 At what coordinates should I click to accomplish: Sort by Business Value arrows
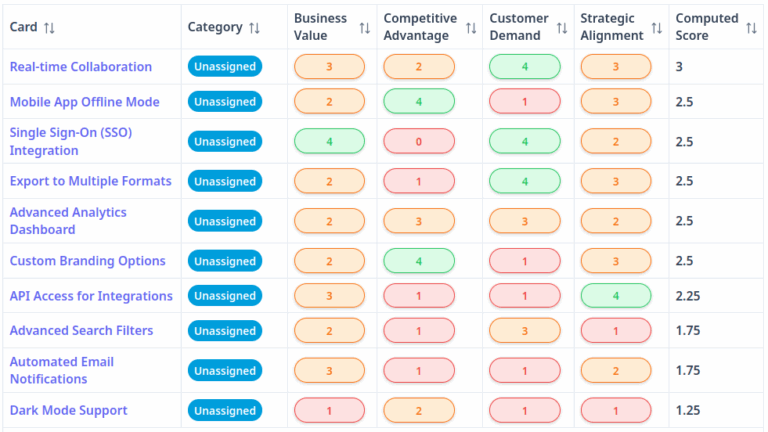pos(365,27)
